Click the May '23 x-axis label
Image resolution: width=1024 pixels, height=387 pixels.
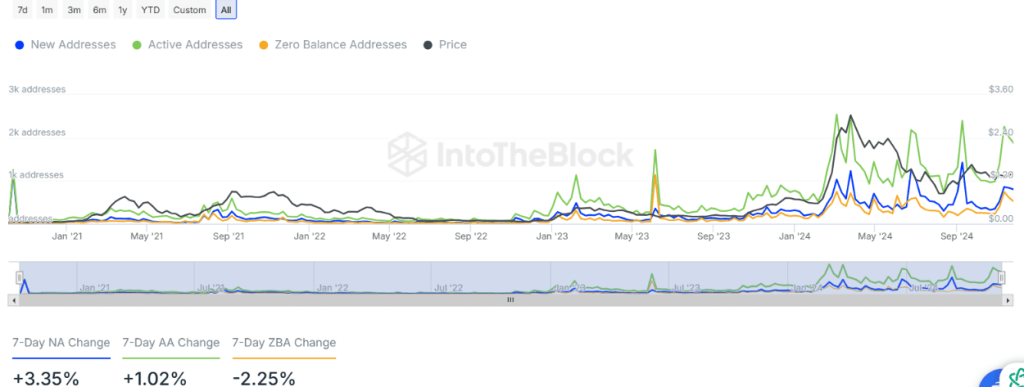pyautogui.click(x=633, y=237)
